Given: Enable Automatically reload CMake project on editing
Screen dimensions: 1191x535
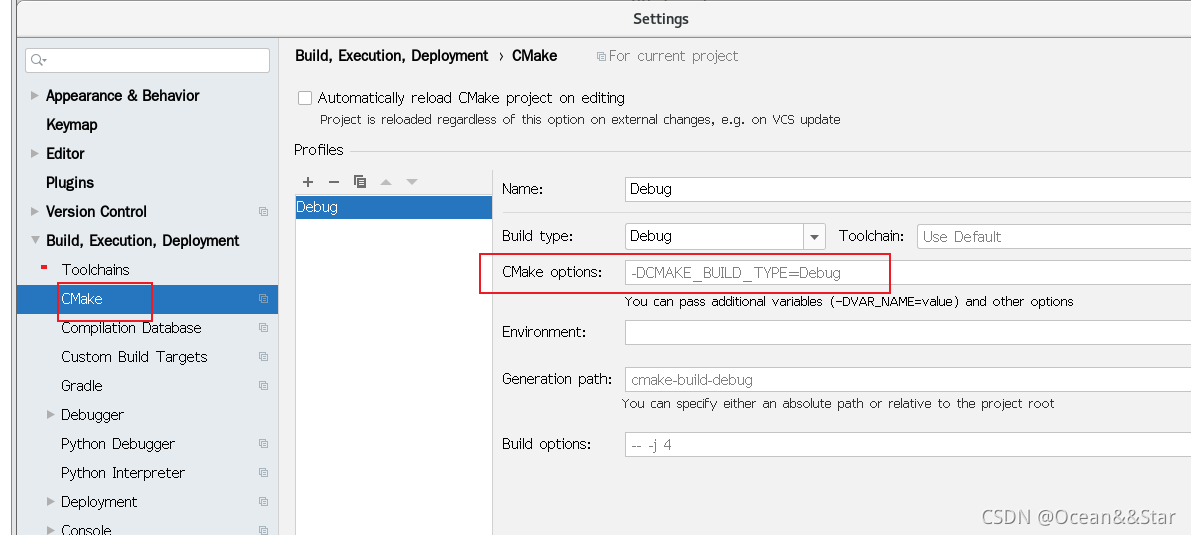Looking at the screenshot, I should [x=305, y=98].
